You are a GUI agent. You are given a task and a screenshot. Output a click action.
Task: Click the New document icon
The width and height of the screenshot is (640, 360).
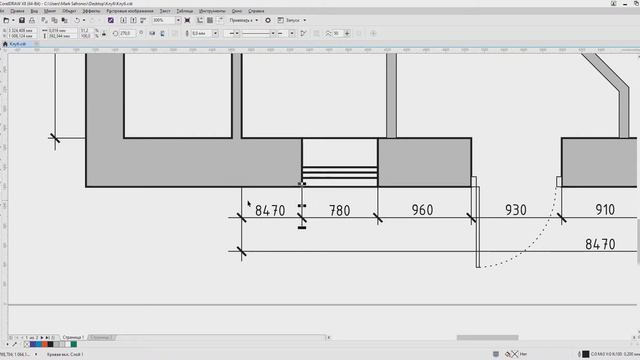point(6,20)
